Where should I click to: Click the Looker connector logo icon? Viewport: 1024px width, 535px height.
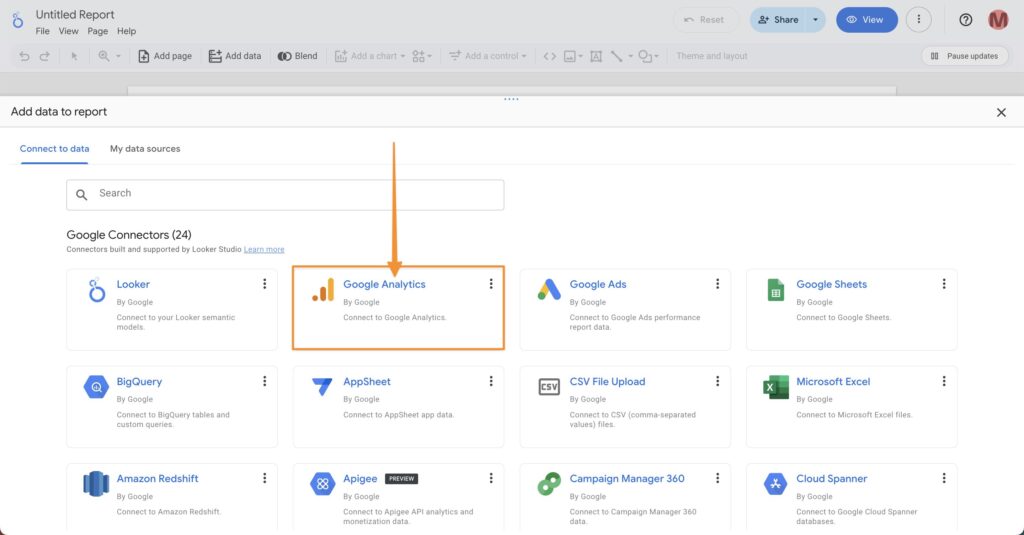97,290
